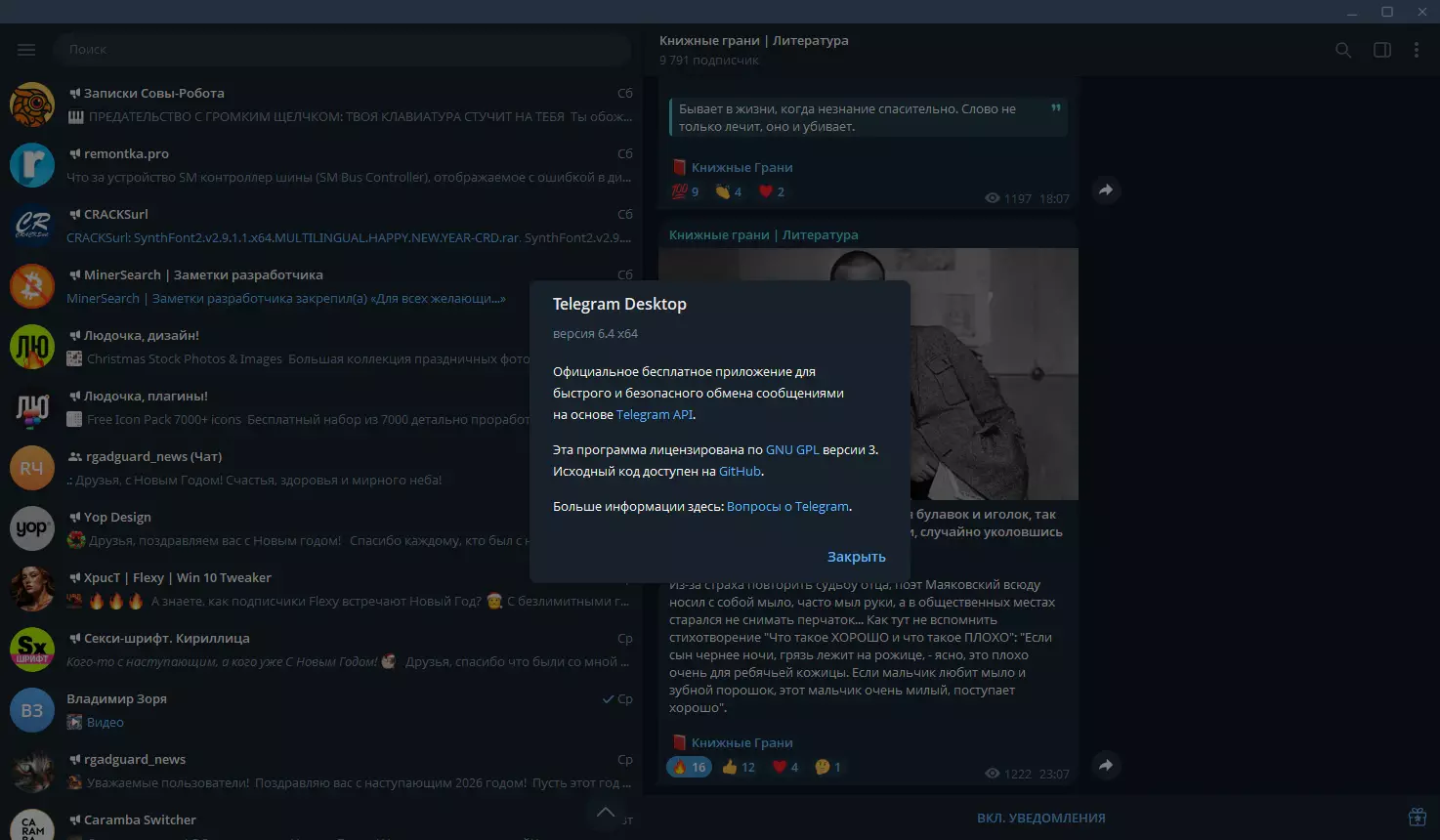The image size is (1440, 840).
Task: Open the rgadguard_news (Чат) group chat
Action: 321,468
